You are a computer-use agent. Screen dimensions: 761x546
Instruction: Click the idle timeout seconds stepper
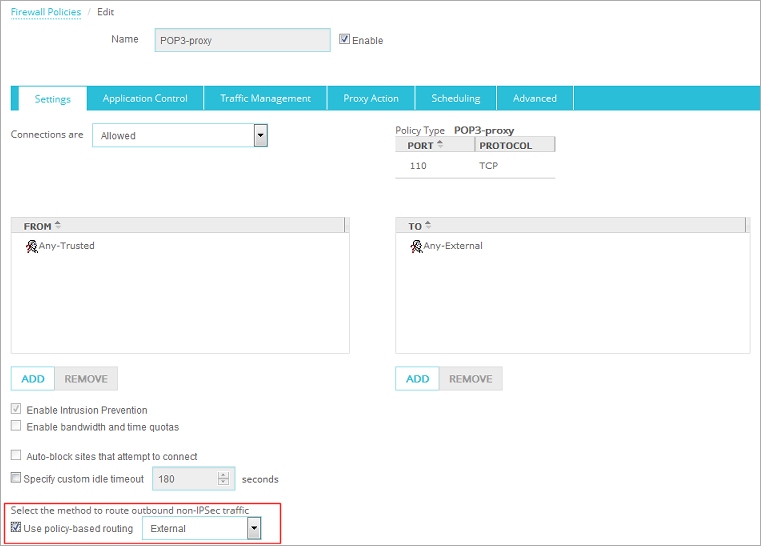[x=224, y=479]
